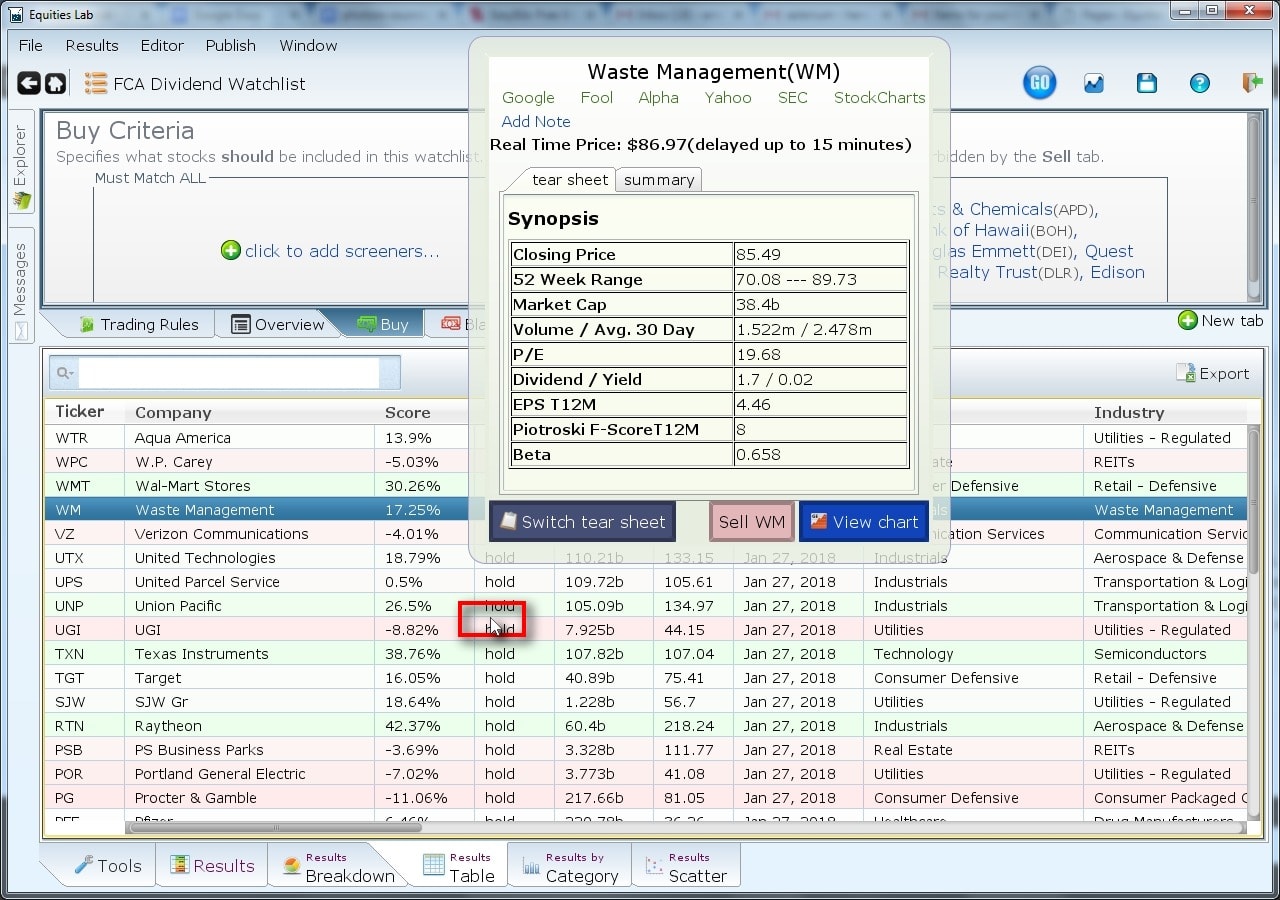The image size is (1280, 900).
Task: Sort by the Ticker column header
Action: [80, 412]
